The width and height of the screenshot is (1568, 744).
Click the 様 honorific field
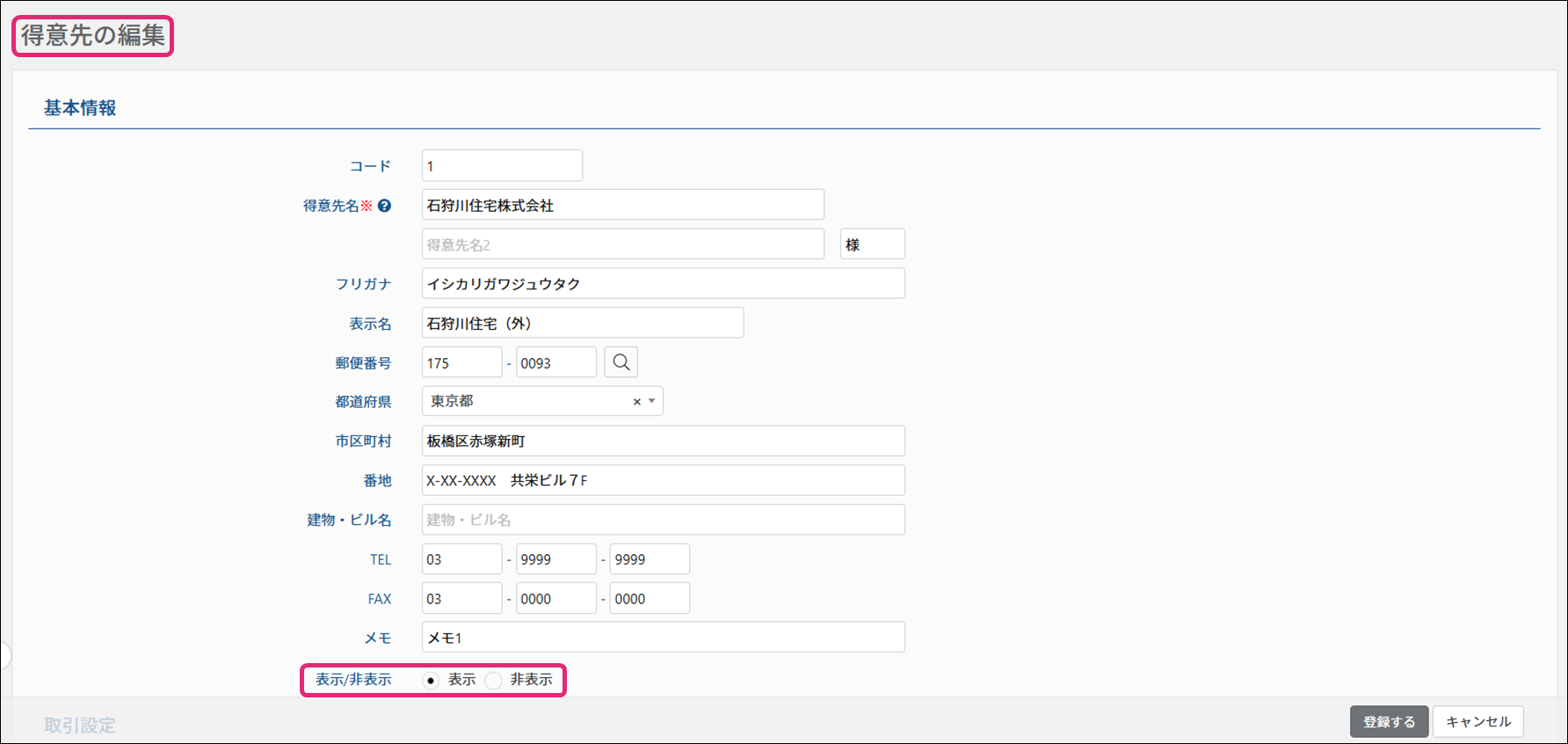(x=872, y=244)
